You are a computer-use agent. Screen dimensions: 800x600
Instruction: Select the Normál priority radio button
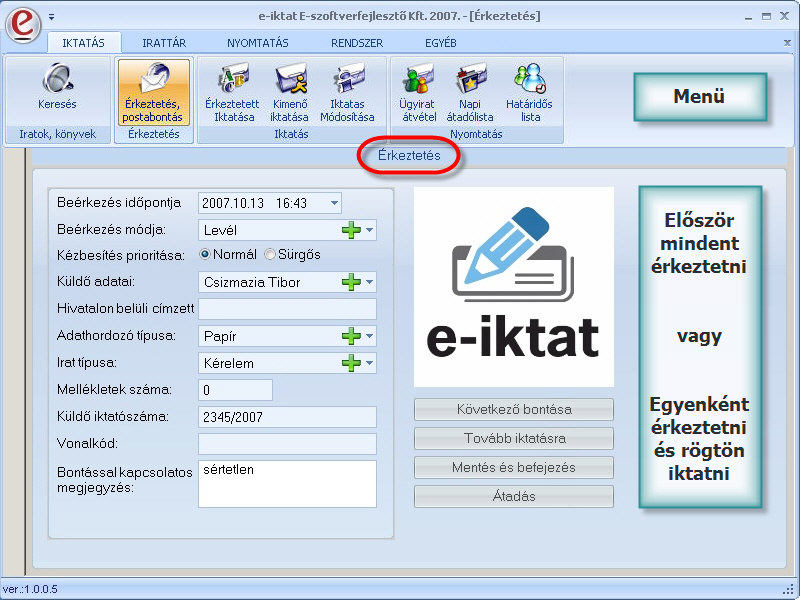click(205, 254)
